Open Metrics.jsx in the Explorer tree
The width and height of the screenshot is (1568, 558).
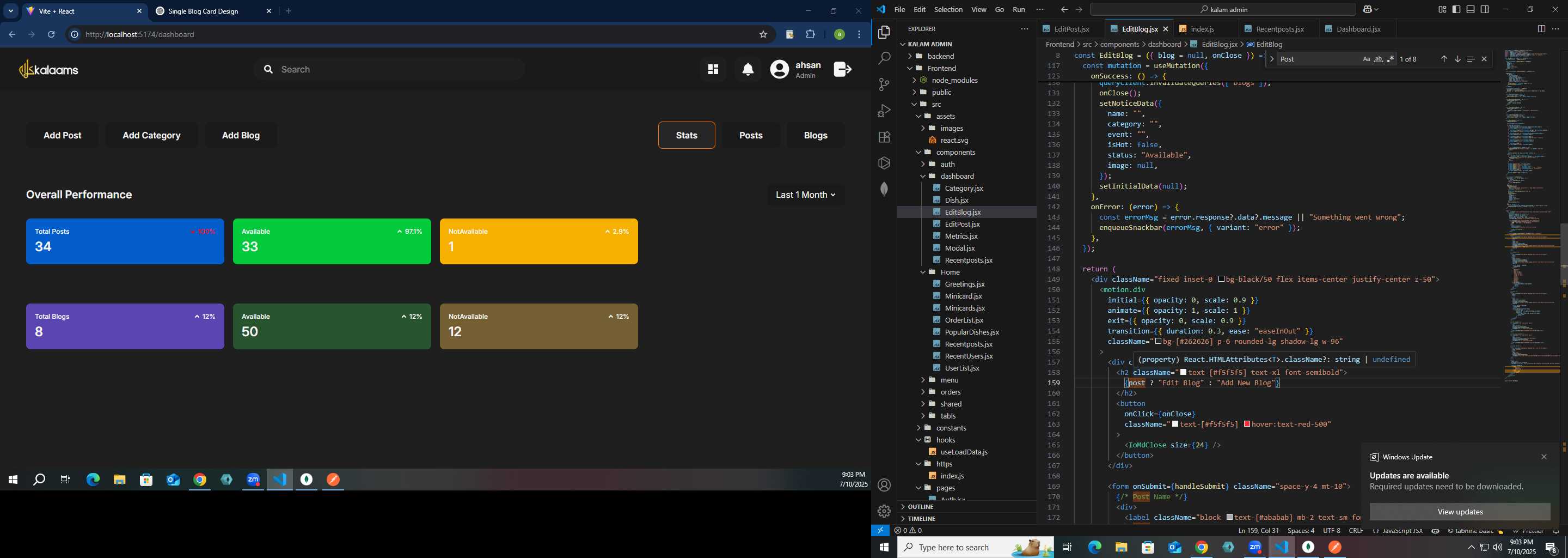pyautogui.click(x=961, y=236)
